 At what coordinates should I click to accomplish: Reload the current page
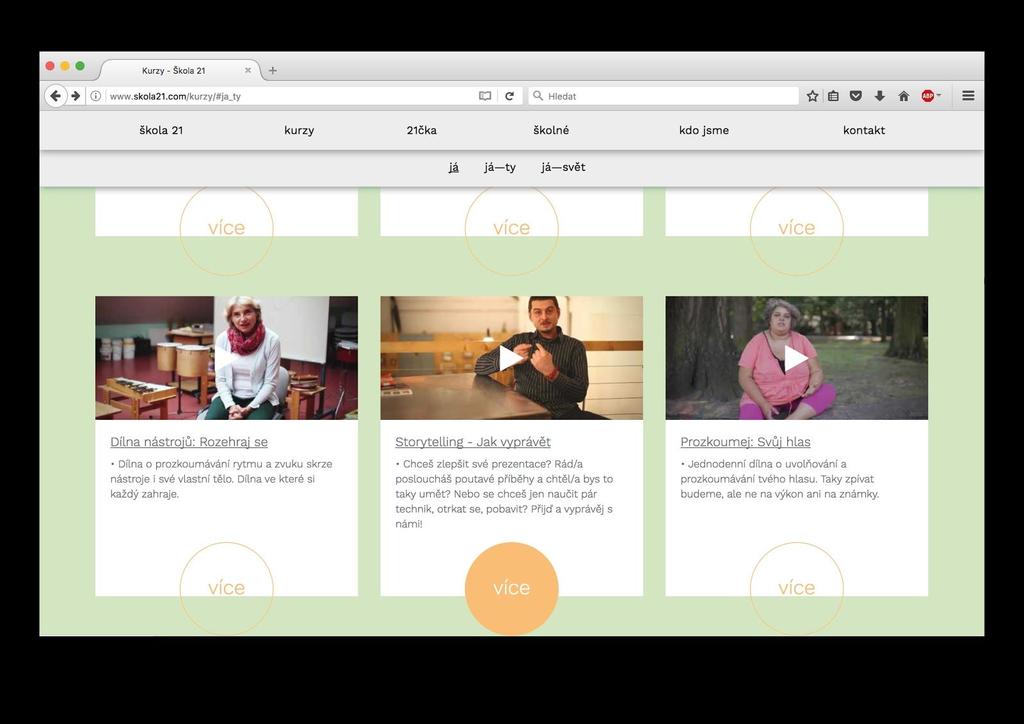point(509,96)
